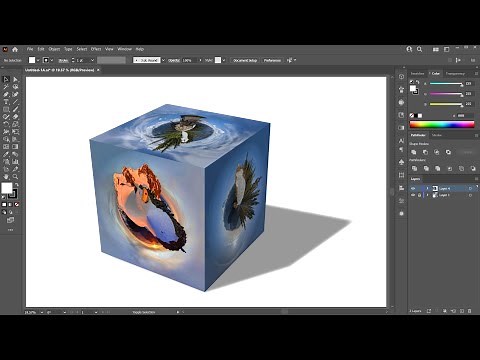Click the Home icon in the top bar
The image size is (480, 360).
(x=15, y=49)
